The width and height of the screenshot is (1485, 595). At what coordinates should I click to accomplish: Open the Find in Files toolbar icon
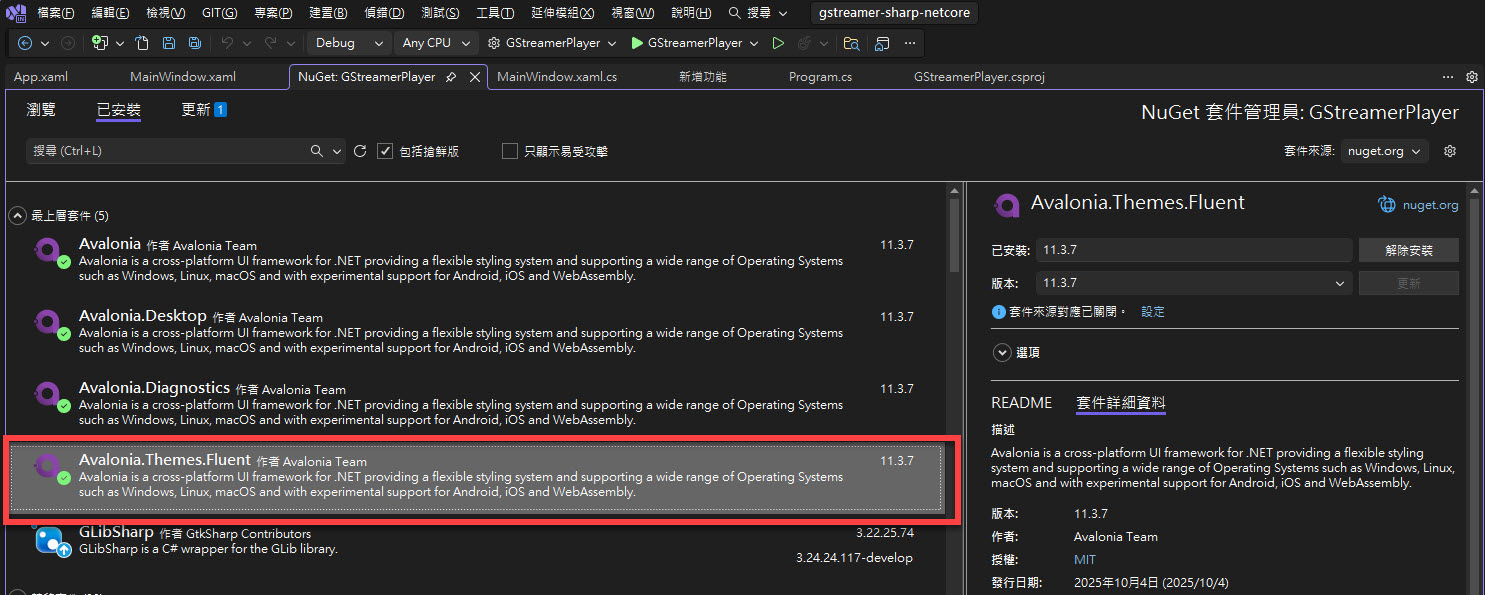coord(851,43)
